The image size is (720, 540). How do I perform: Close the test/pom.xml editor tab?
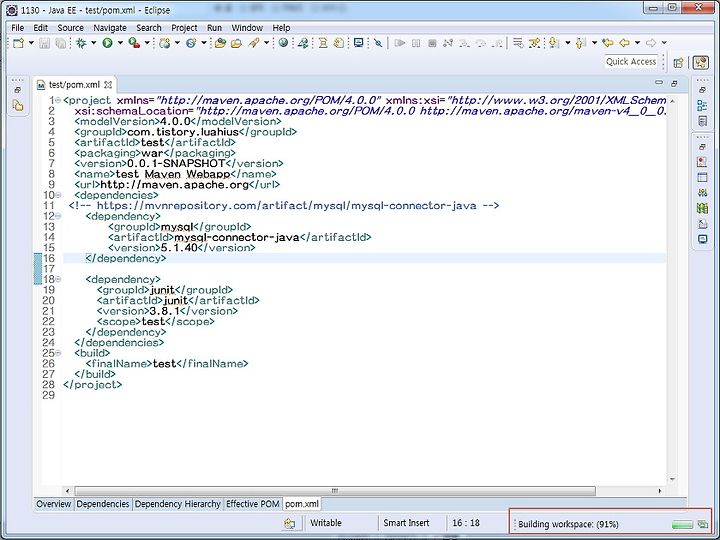pyautogui.click(x=108, y=85)
